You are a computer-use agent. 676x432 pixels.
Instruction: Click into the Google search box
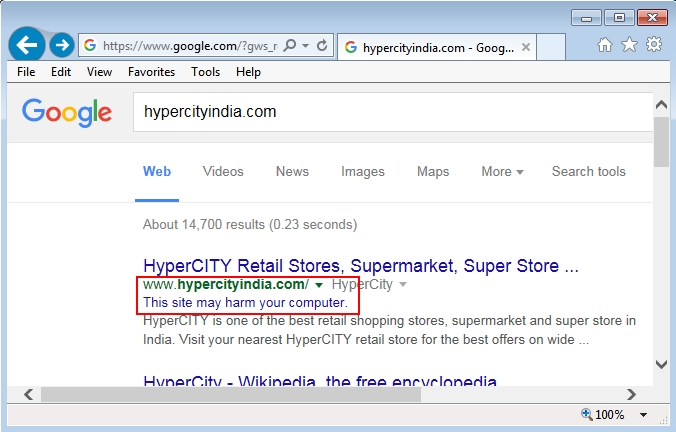coord(390,112)
